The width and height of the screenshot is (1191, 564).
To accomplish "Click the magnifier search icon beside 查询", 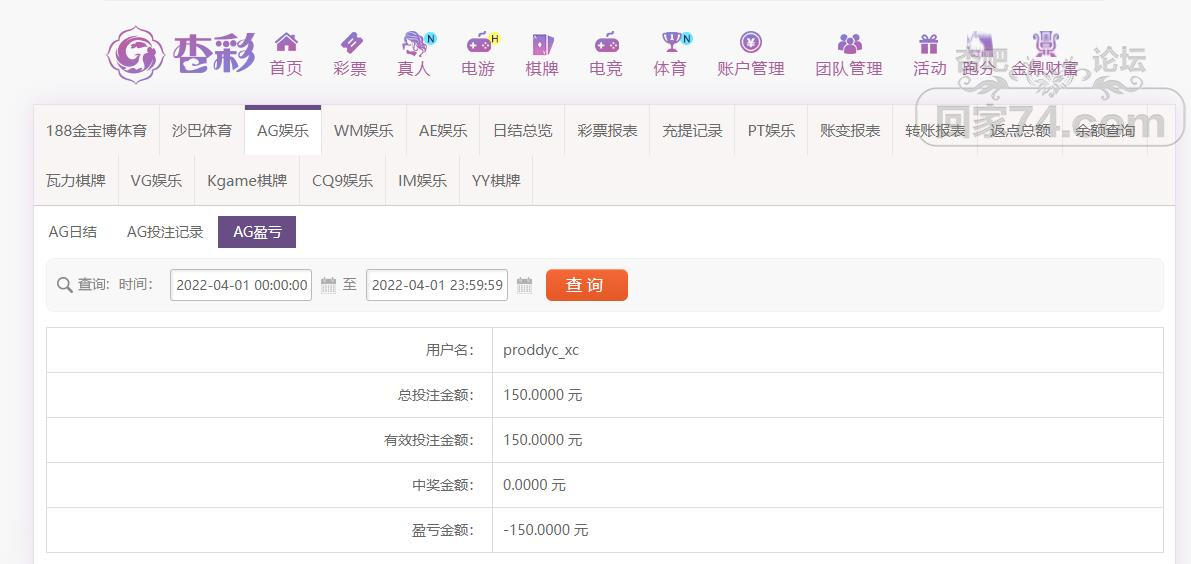I will 65,285.
